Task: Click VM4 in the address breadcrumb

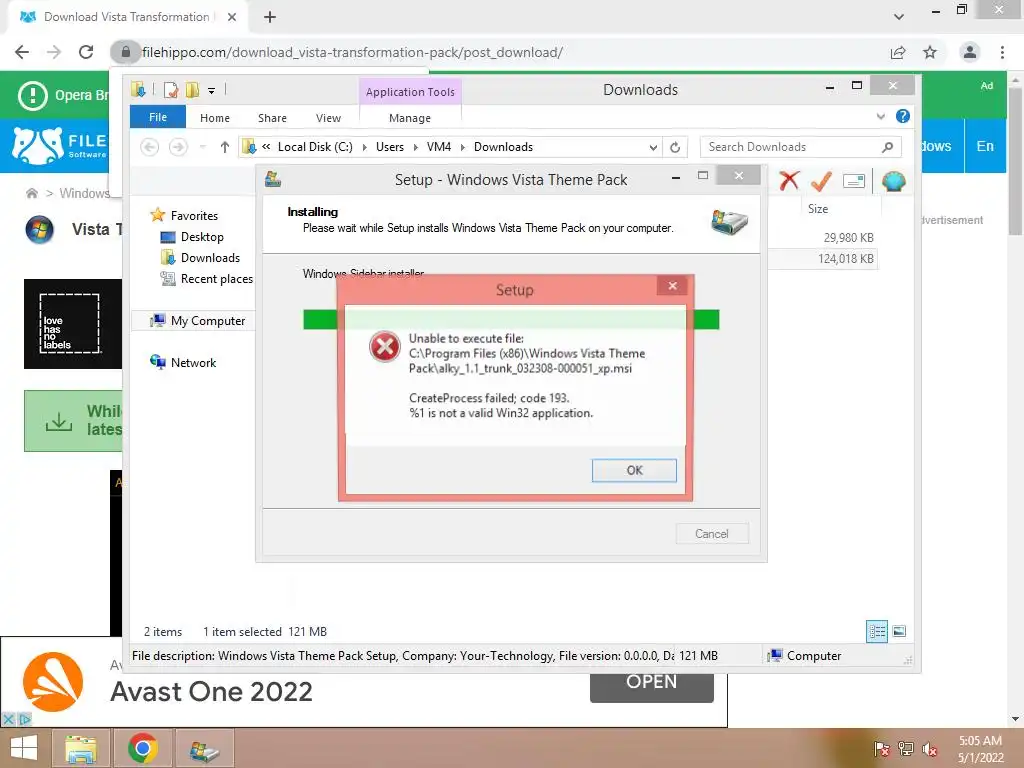Action: click(x=439, y=147)
